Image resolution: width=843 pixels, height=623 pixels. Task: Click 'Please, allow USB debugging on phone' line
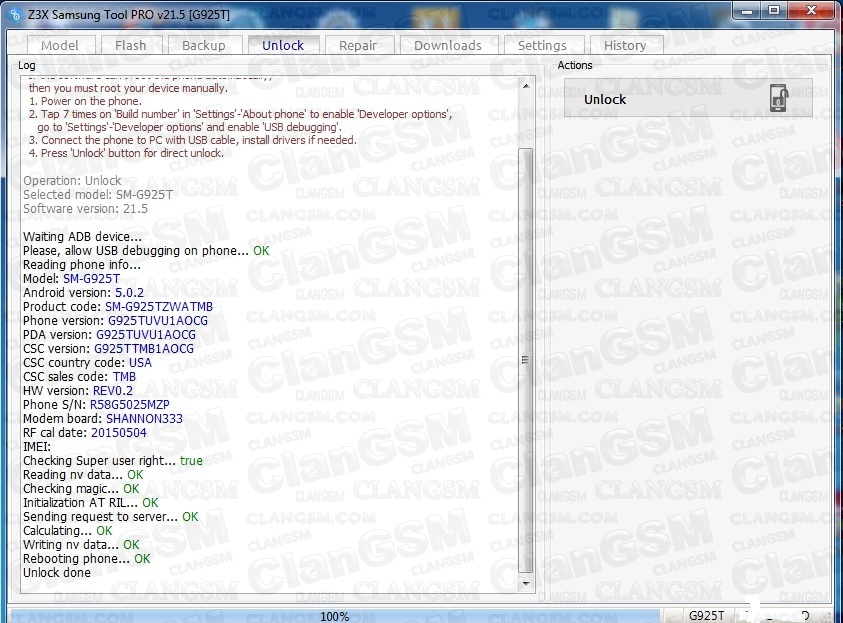click(x=146, y=250)
